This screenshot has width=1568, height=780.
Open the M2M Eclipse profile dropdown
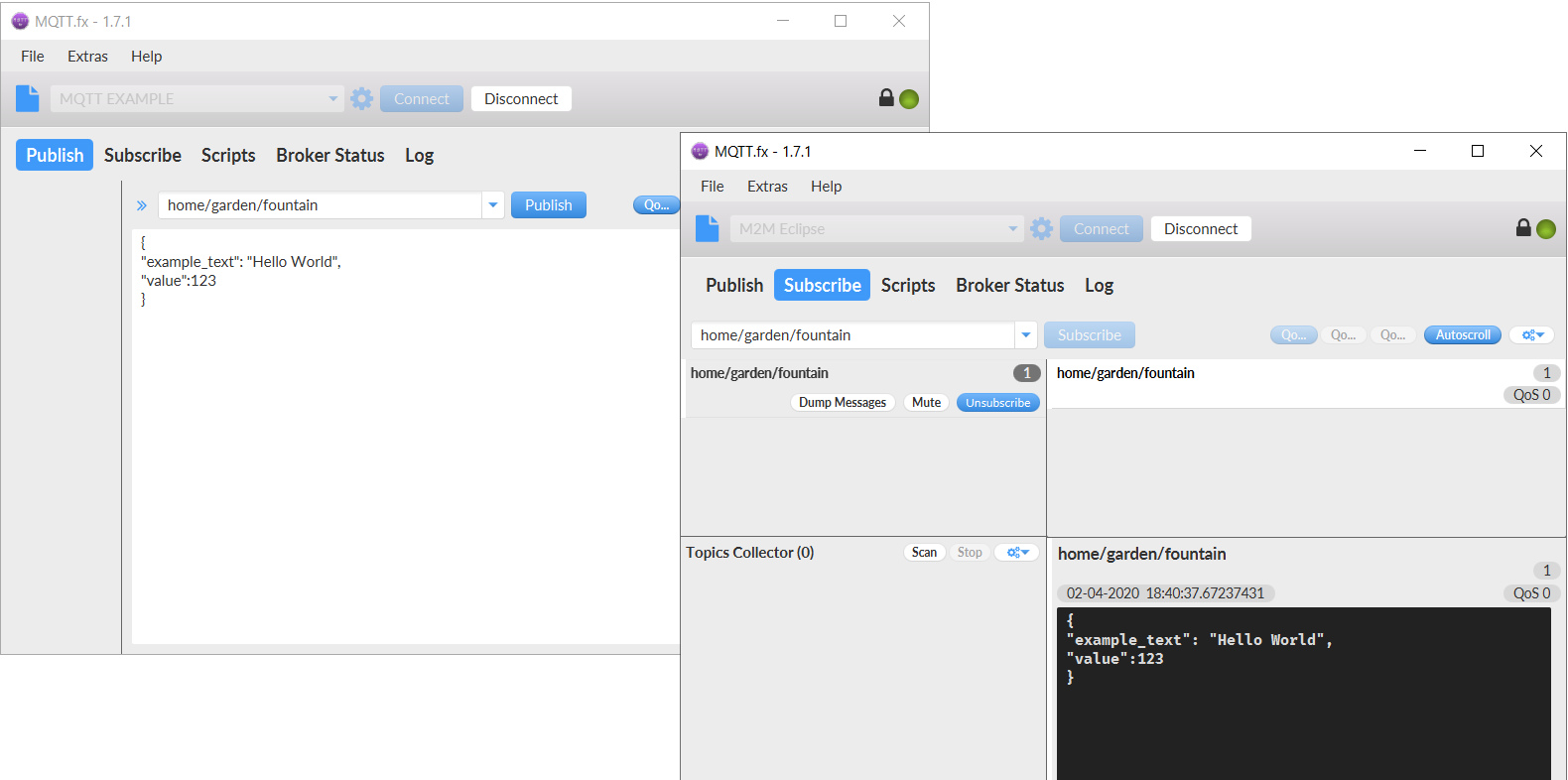(1013, 228)
